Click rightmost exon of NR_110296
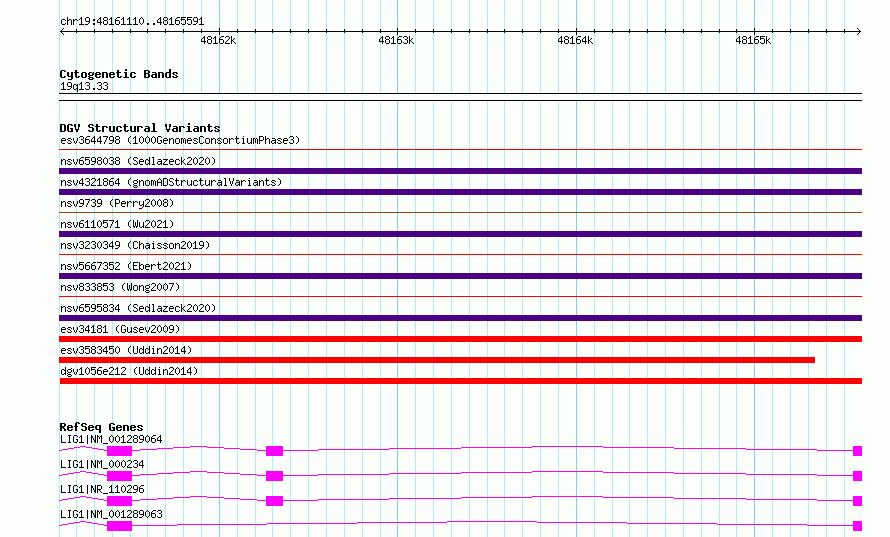The height and width of the screenshot is (537, 890). point(858,501)
